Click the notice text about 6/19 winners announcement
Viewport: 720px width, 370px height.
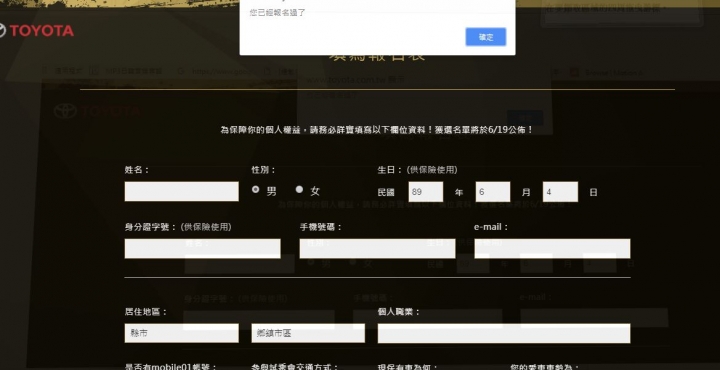(377, 130)
